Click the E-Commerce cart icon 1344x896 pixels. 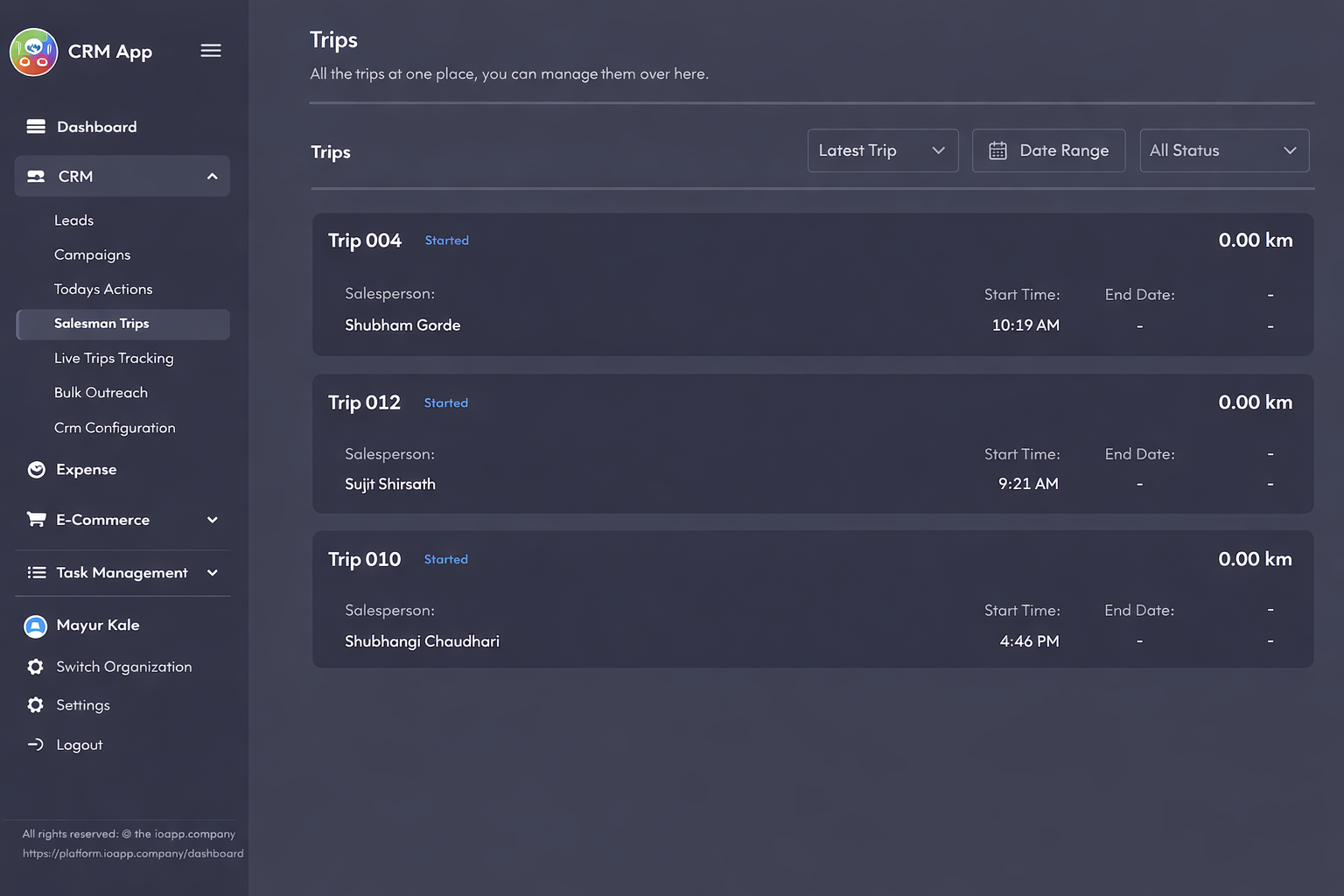(36, 520)
